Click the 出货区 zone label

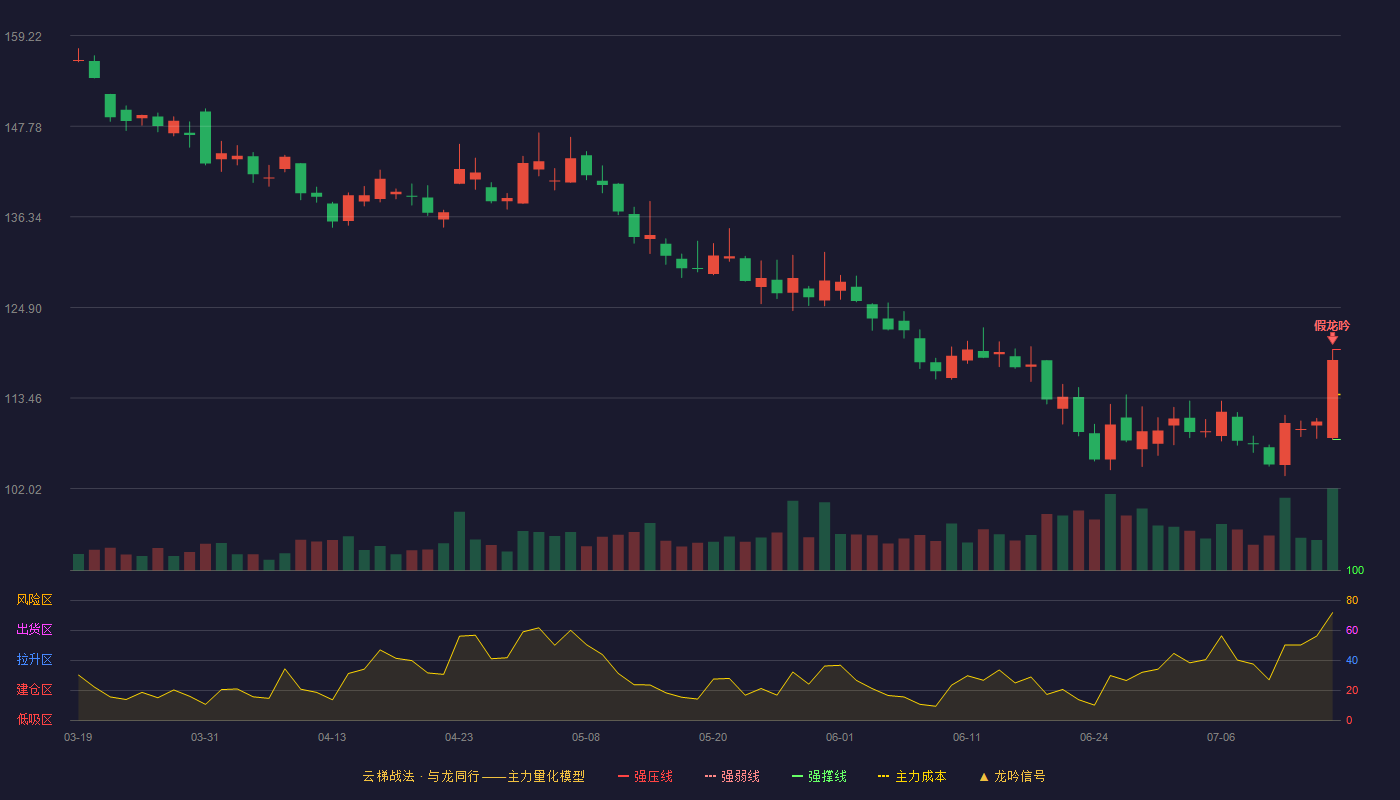click(34, 630)
